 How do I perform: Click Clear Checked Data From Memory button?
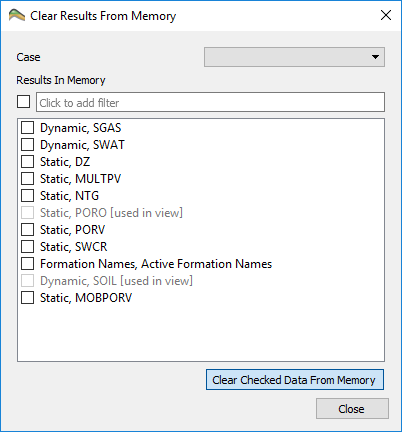(295, 380)
